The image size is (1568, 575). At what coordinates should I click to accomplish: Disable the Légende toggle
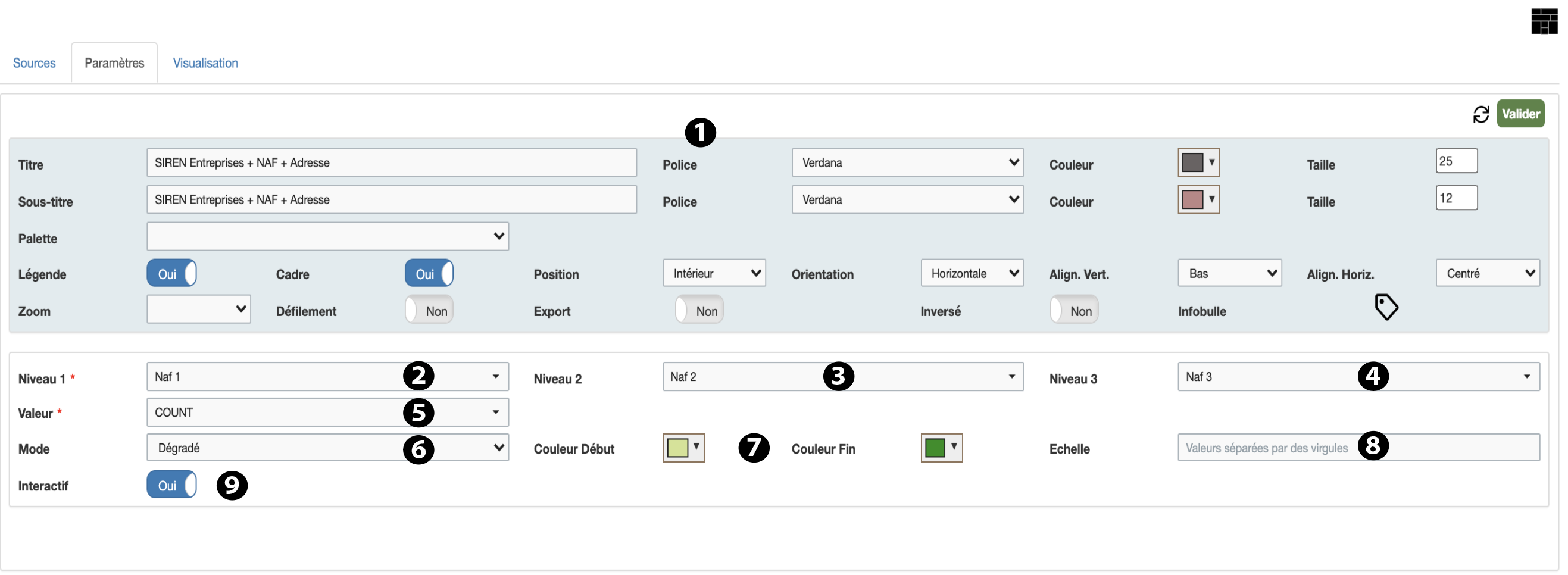point(171,273)
